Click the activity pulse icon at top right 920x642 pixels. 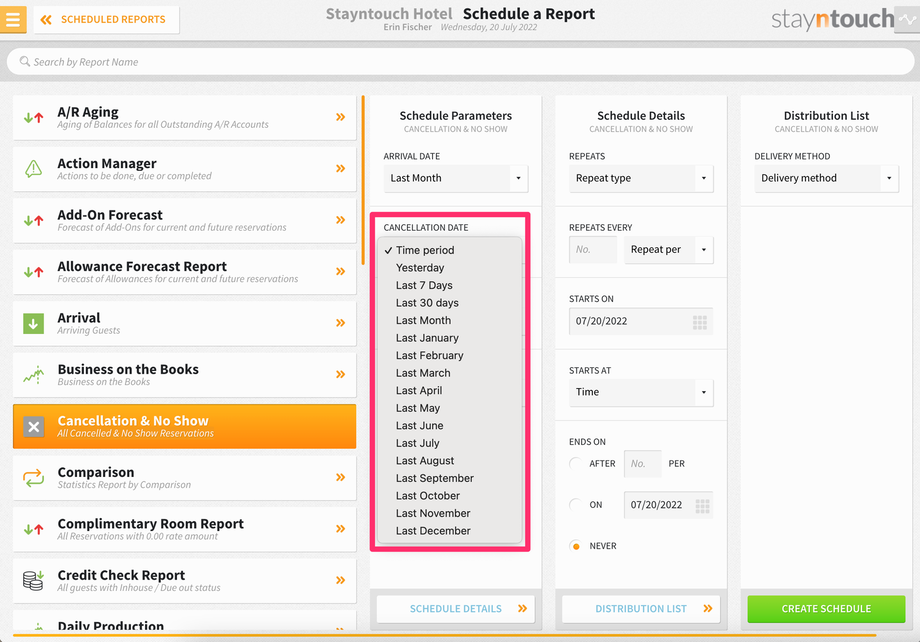click(x=907, y=19)
